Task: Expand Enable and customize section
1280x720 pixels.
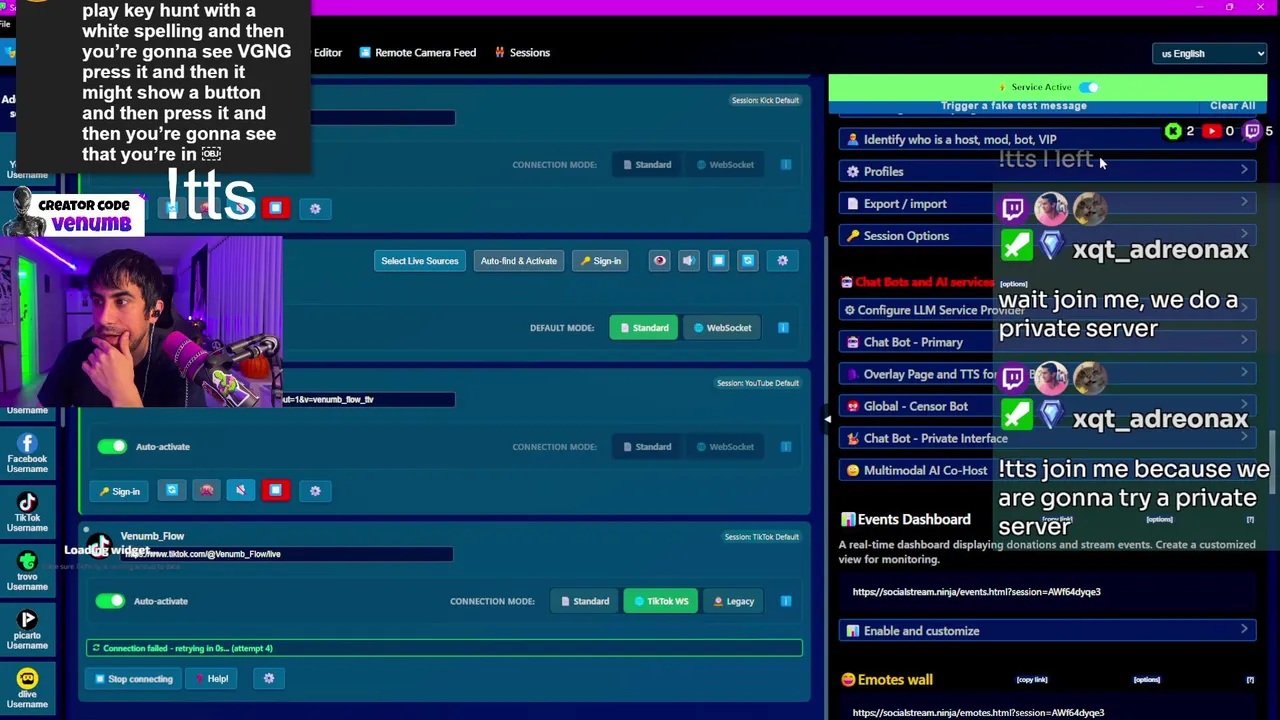Action: (1048, 631)
